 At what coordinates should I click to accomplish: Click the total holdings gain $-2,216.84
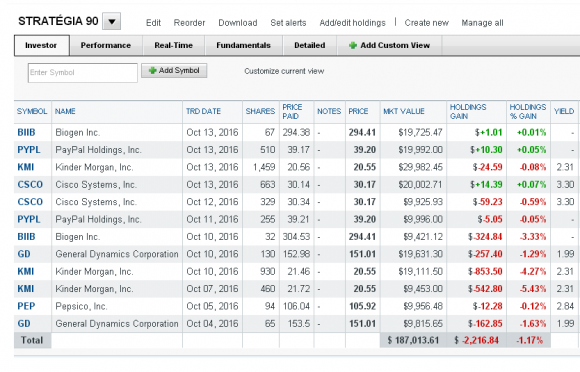pos(476,340)
